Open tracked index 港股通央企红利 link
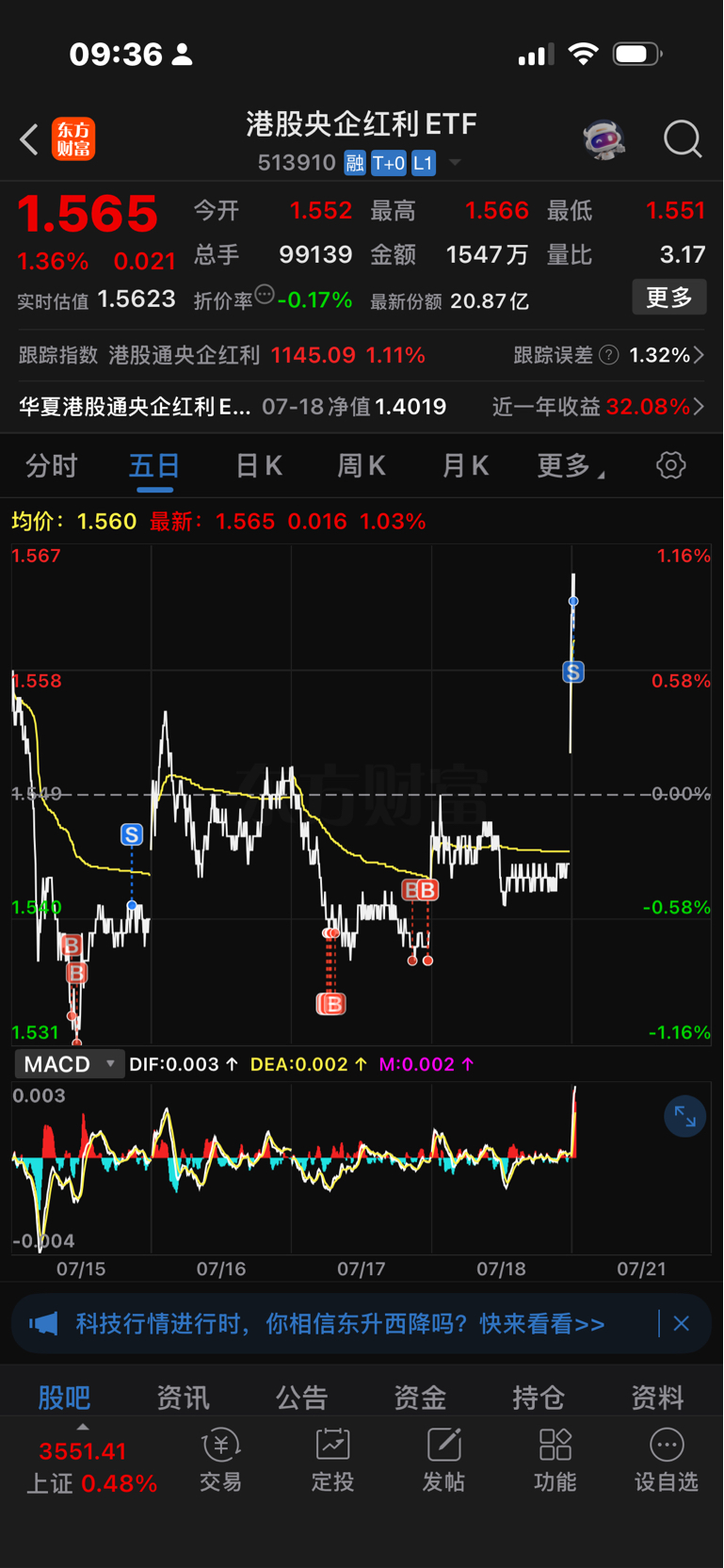Viewport: 724px width, 1568px height. [184, 355]
